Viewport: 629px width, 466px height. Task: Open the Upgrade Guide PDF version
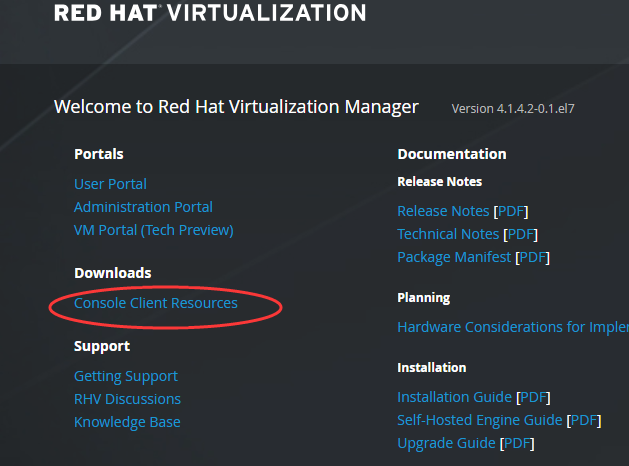click(x=517, y=443)
